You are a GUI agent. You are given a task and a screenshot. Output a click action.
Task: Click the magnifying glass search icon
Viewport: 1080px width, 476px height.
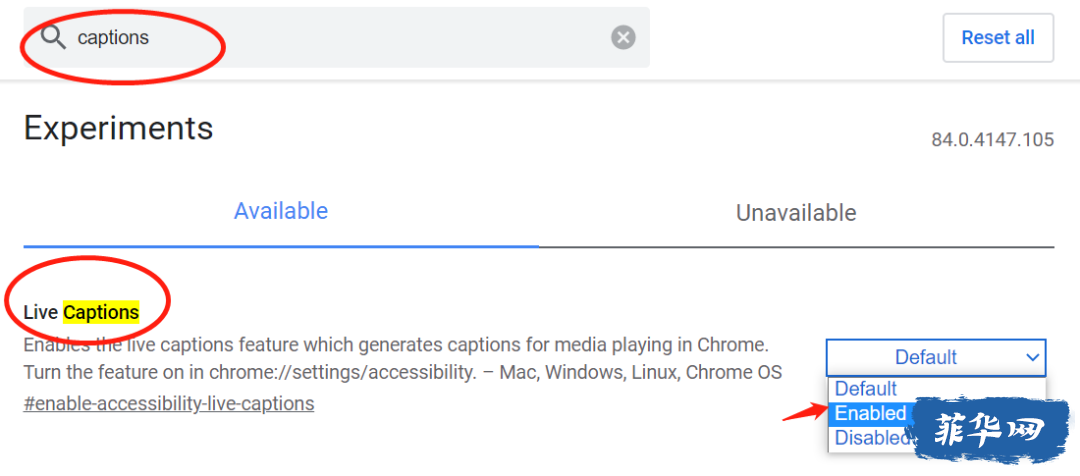[x=53, y=37]
